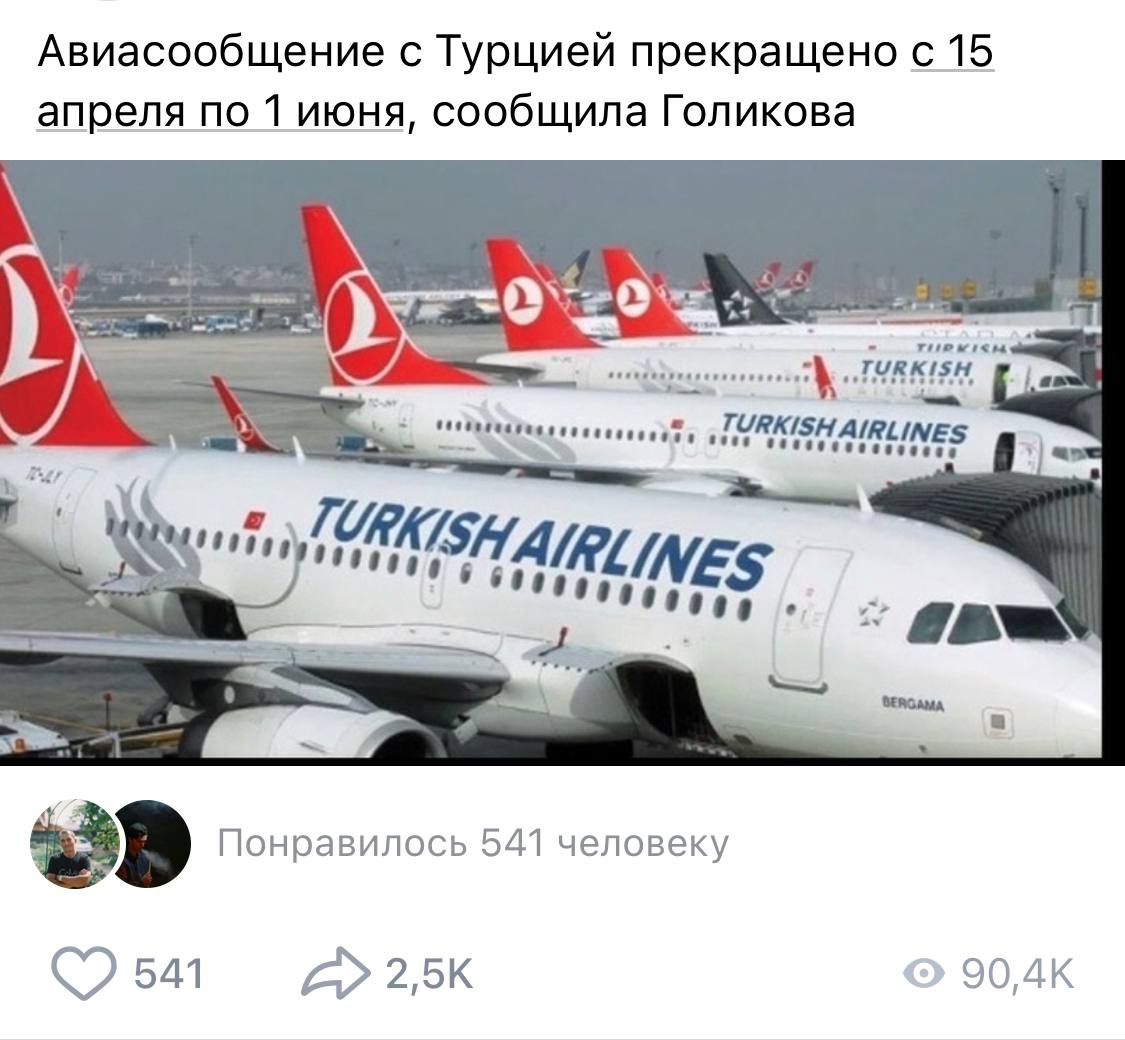This screenshot has width=1125, height=1040.
Task: Tap the word 'Авиасообщение' in the post text
Action: [211, 52]
